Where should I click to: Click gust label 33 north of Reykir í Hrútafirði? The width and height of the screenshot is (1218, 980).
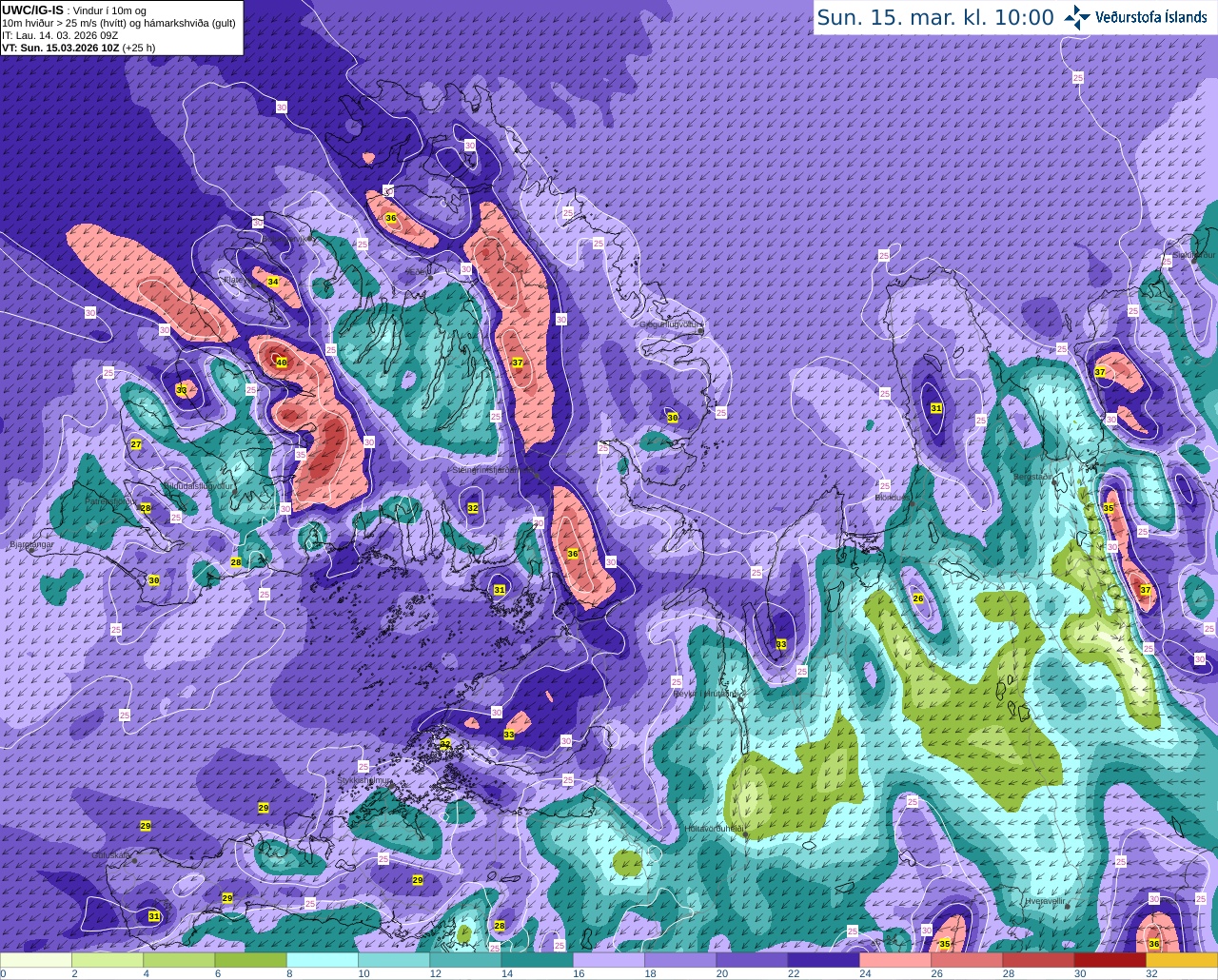click(x=781, y=644)
